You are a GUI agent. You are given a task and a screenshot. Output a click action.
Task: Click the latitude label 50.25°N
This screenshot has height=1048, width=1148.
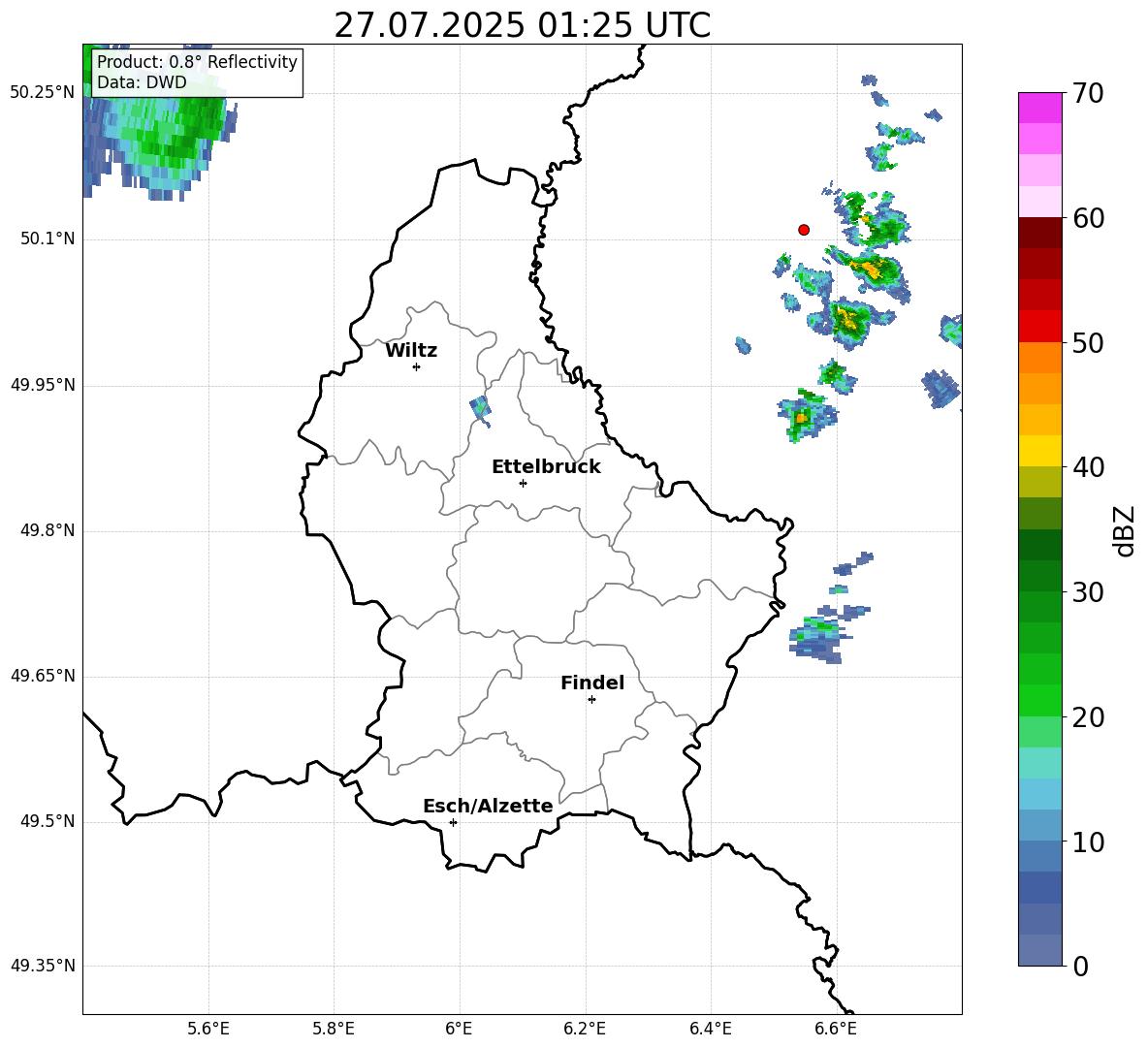pos(43,93)
